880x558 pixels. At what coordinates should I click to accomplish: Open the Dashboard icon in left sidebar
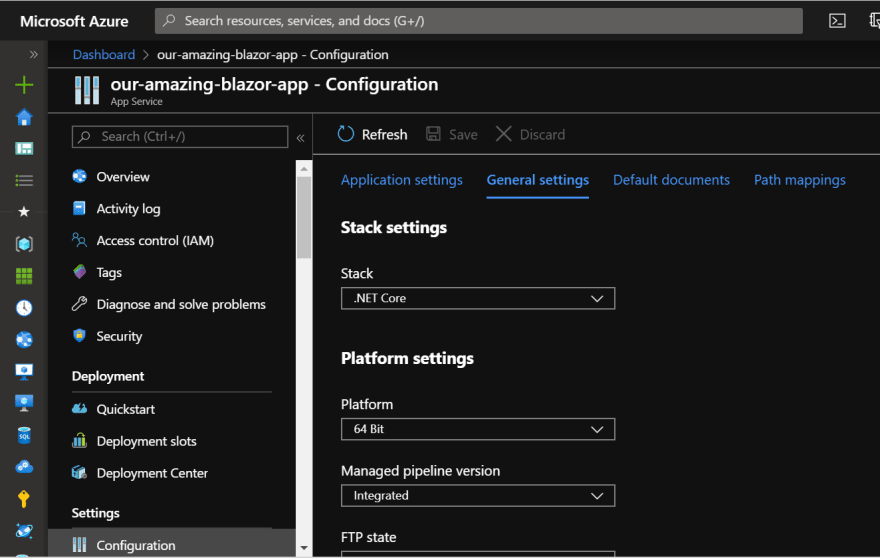(24, 149)
